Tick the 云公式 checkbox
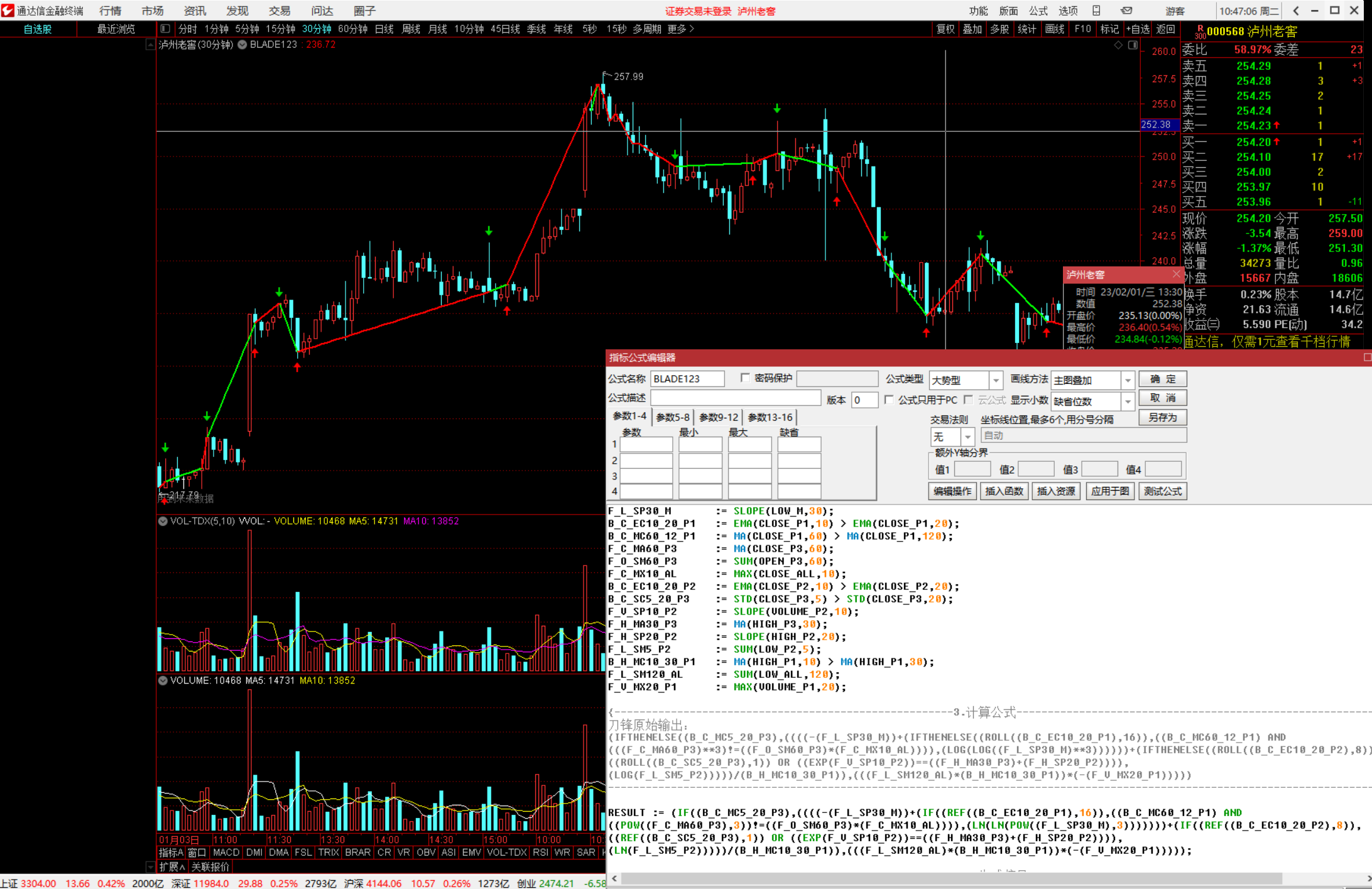This screenshot has height=889, width=1372. tap(969, 400)
